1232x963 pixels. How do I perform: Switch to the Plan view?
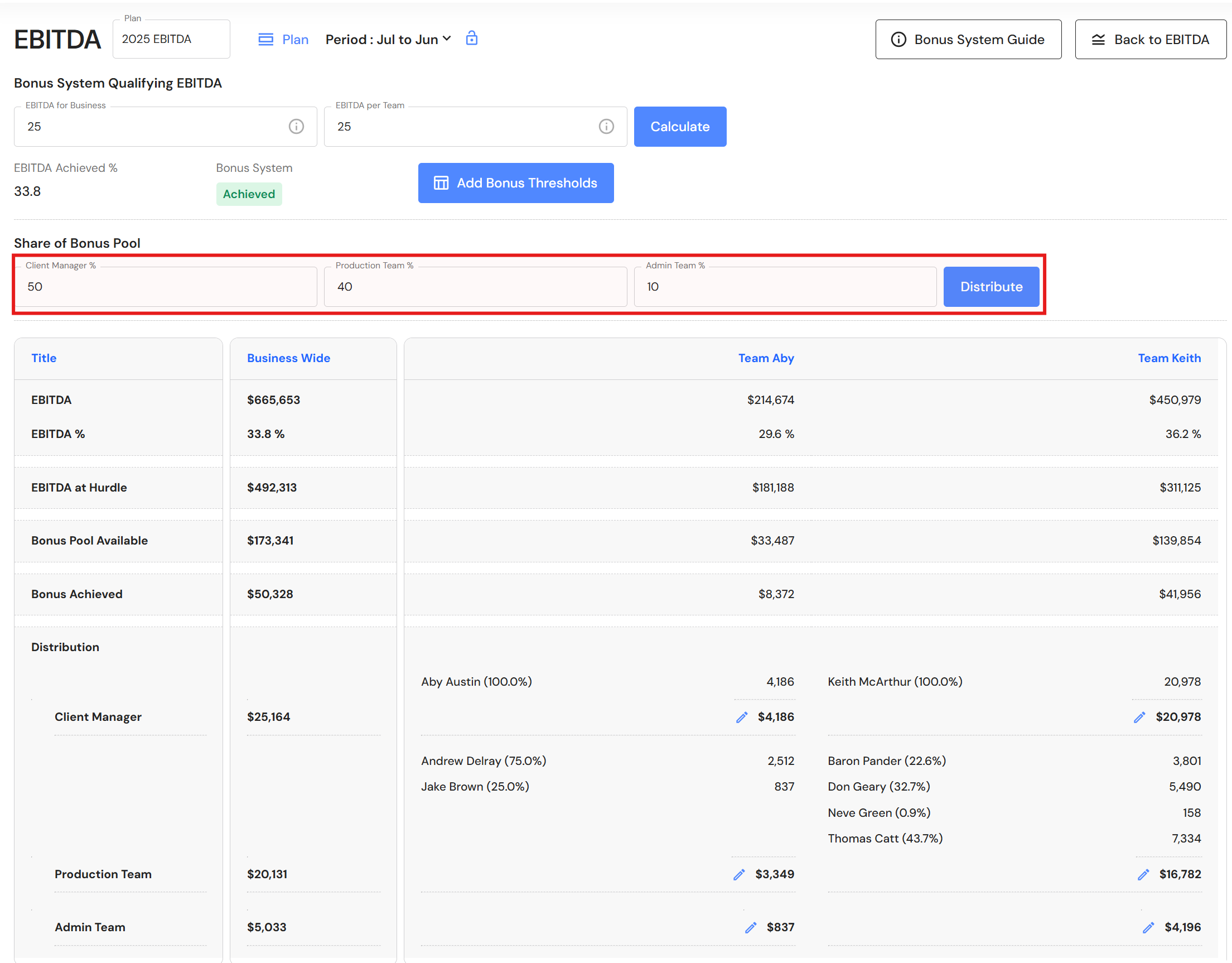283,40
